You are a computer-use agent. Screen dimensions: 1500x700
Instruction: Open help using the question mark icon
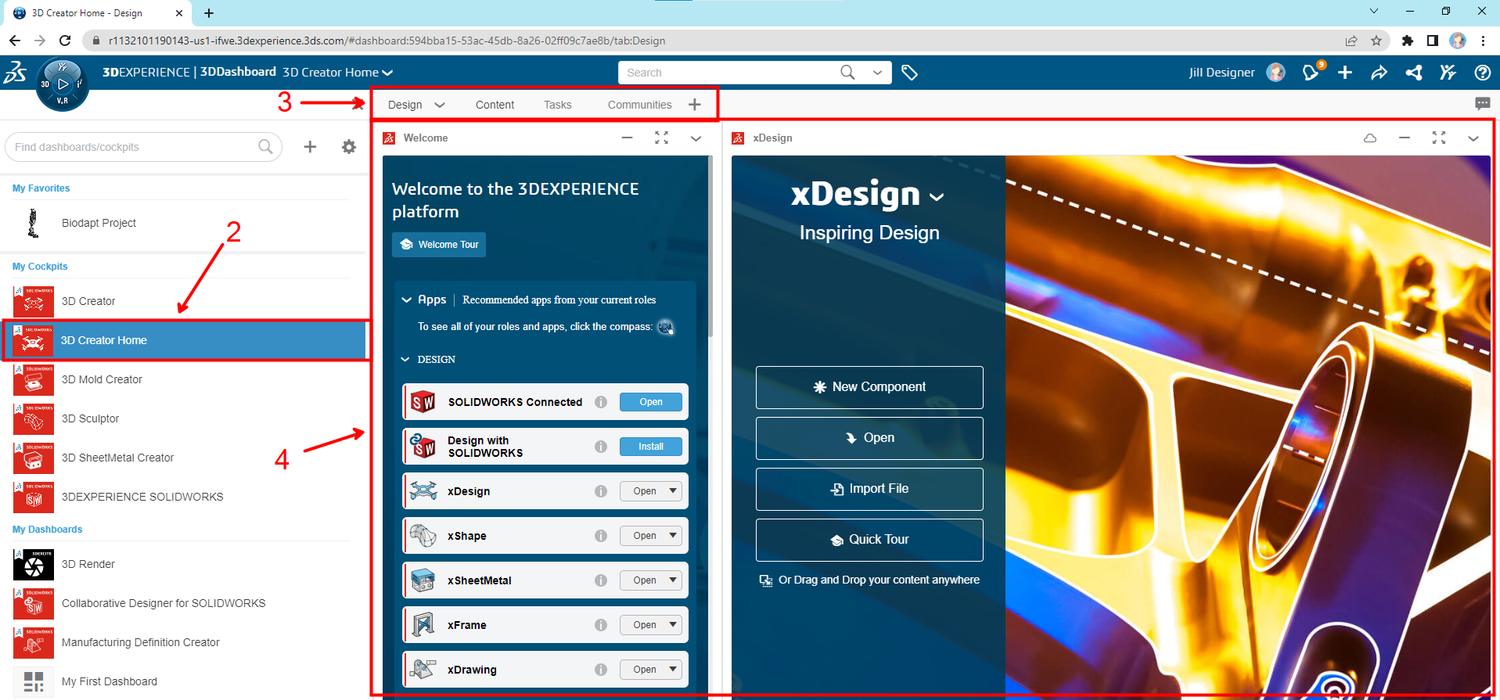(1484, 72)
